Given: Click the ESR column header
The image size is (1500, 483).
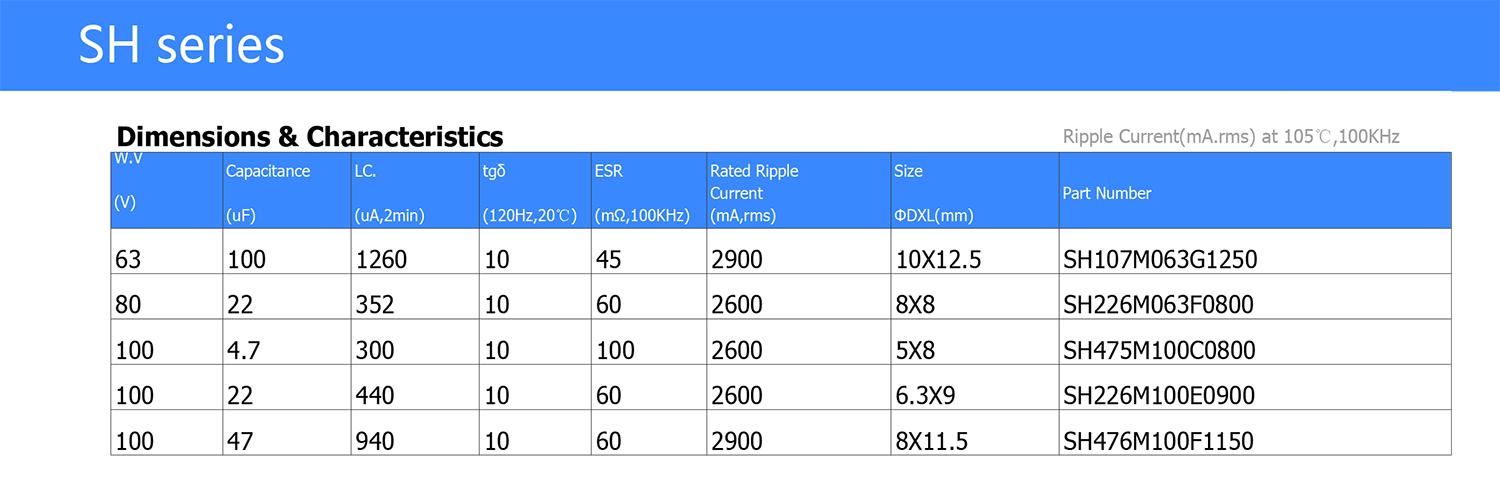Looking at the screenshot, I should (608, 172).
